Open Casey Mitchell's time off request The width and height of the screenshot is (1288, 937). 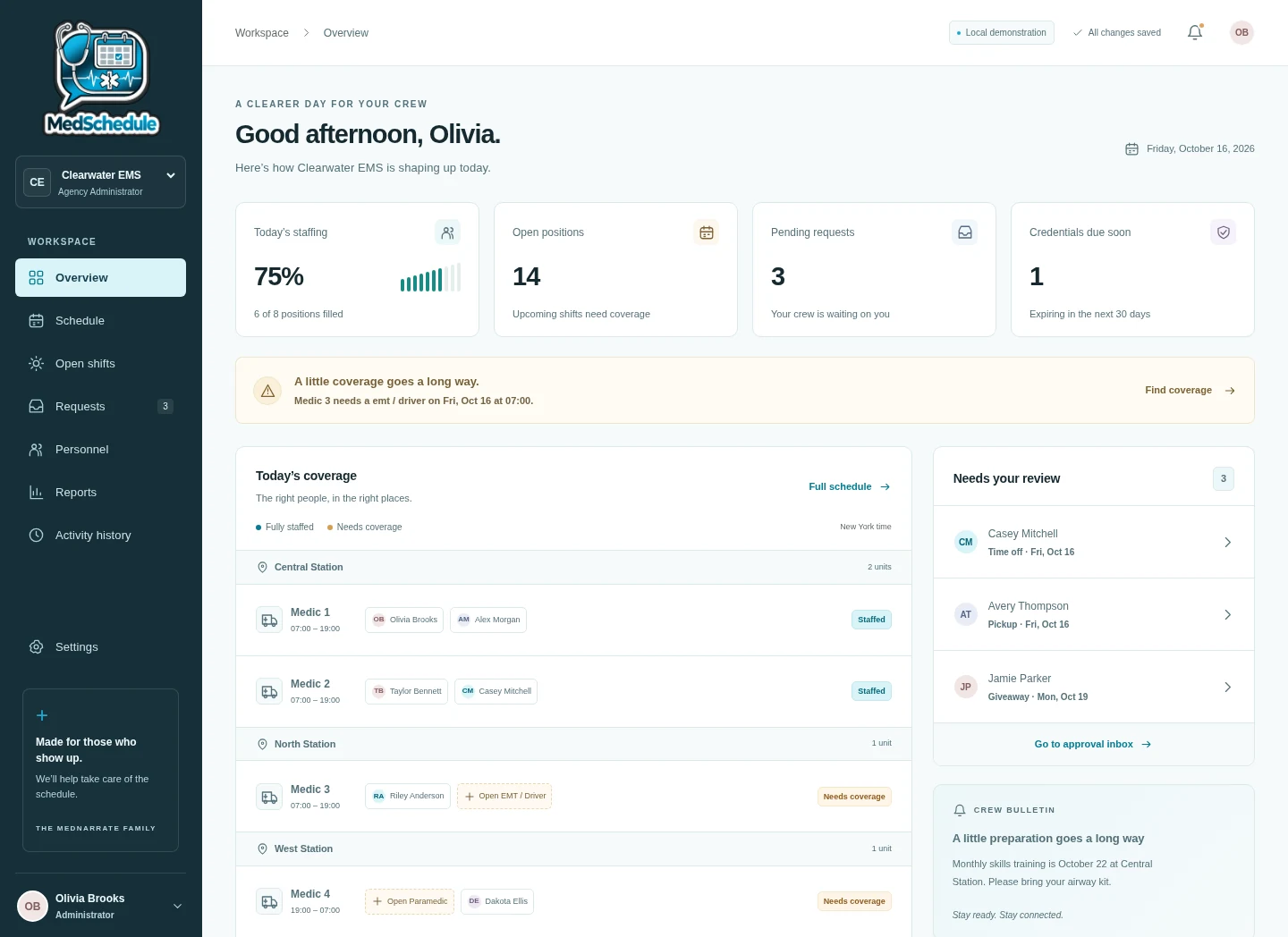point(1094,542)
